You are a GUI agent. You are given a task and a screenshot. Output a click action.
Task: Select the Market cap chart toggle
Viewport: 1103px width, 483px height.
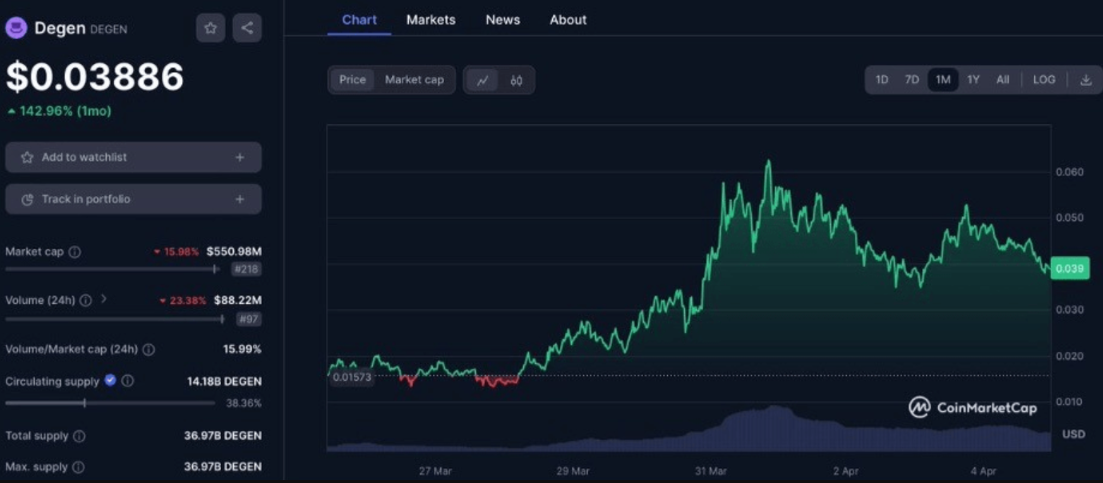pos(414,79)
